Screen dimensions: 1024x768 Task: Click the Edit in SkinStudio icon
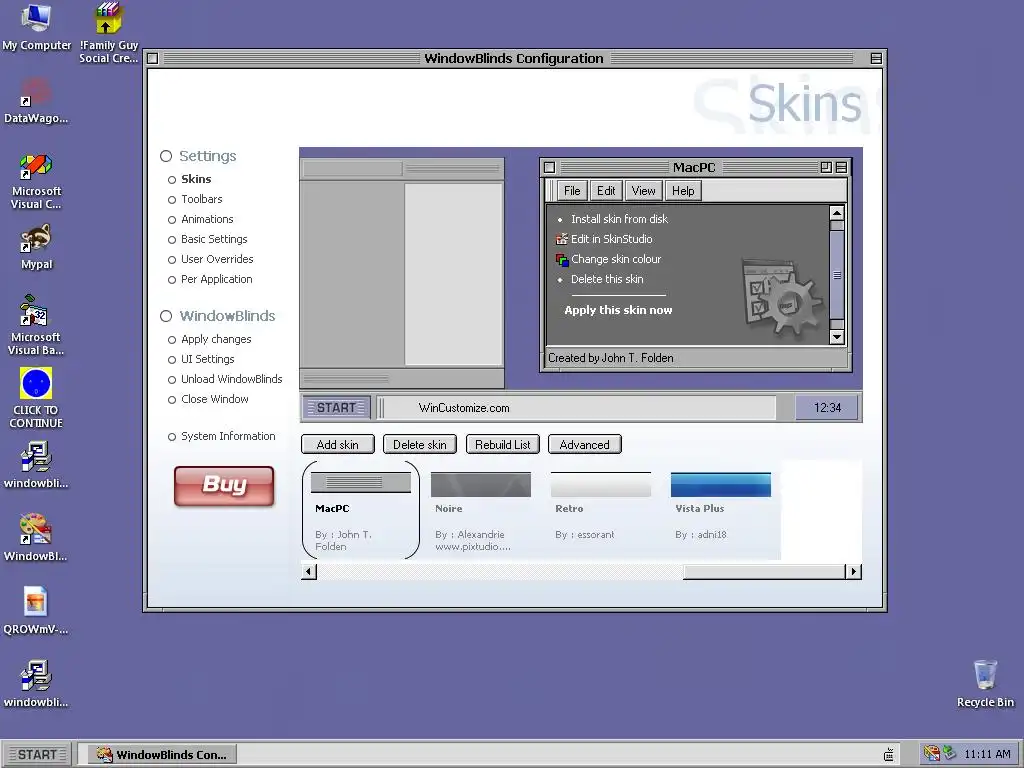[x=562, y=239]
